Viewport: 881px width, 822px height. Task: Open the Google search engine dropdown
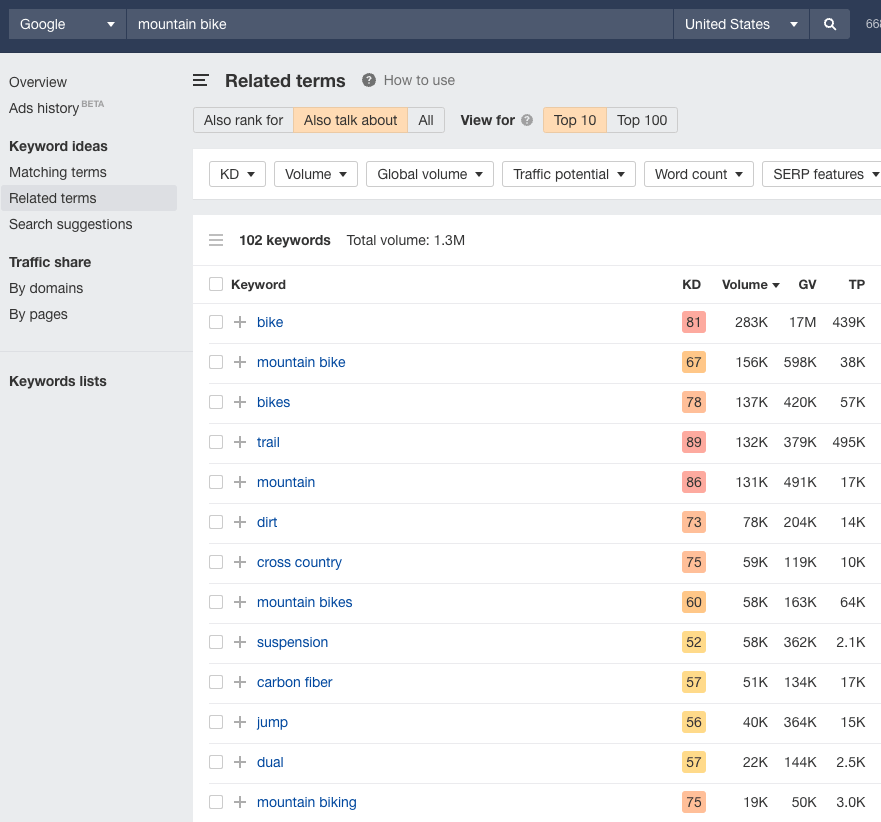pos(66,22)
